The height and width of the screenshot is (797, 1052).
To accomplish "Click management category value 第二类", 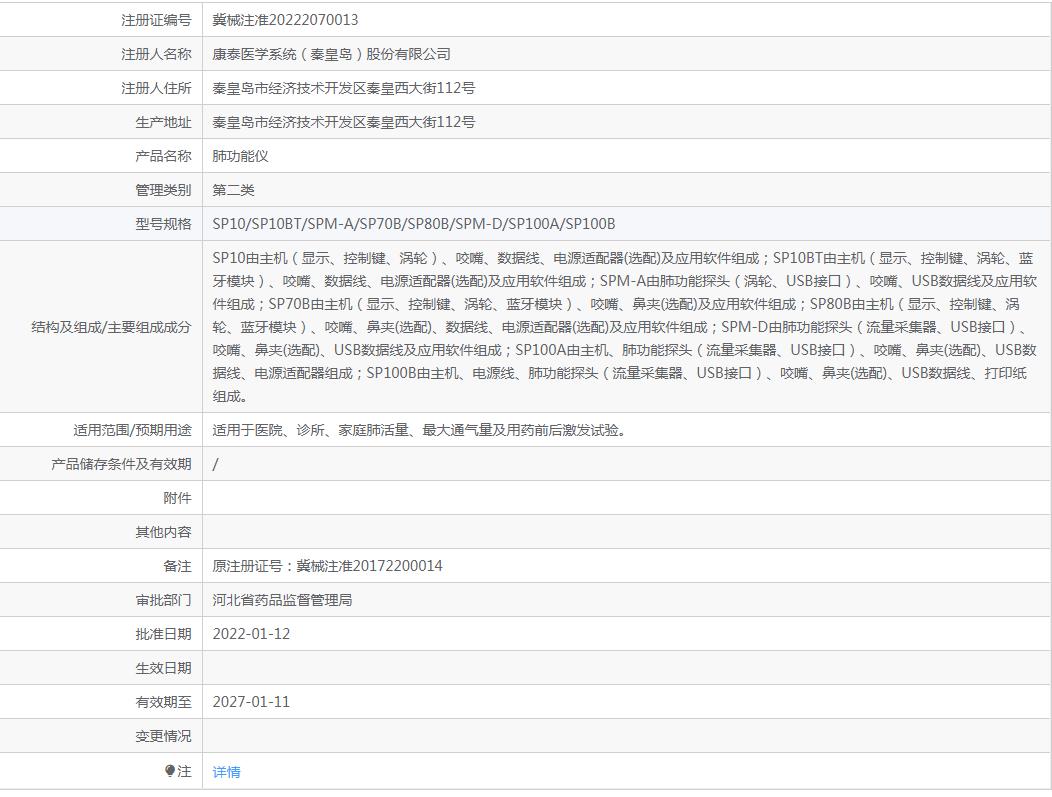I will click(x=233, y=191).
